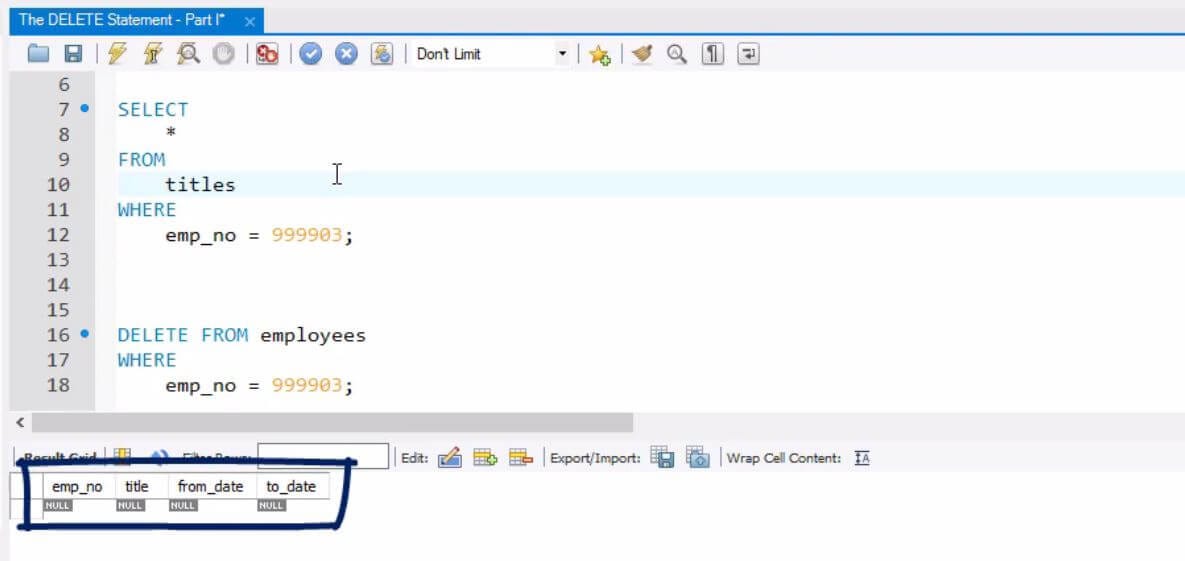Toggle auto-commit mode icon
Screen dimensions: 1185x561
pyautogui.click(x=382, y=54)
